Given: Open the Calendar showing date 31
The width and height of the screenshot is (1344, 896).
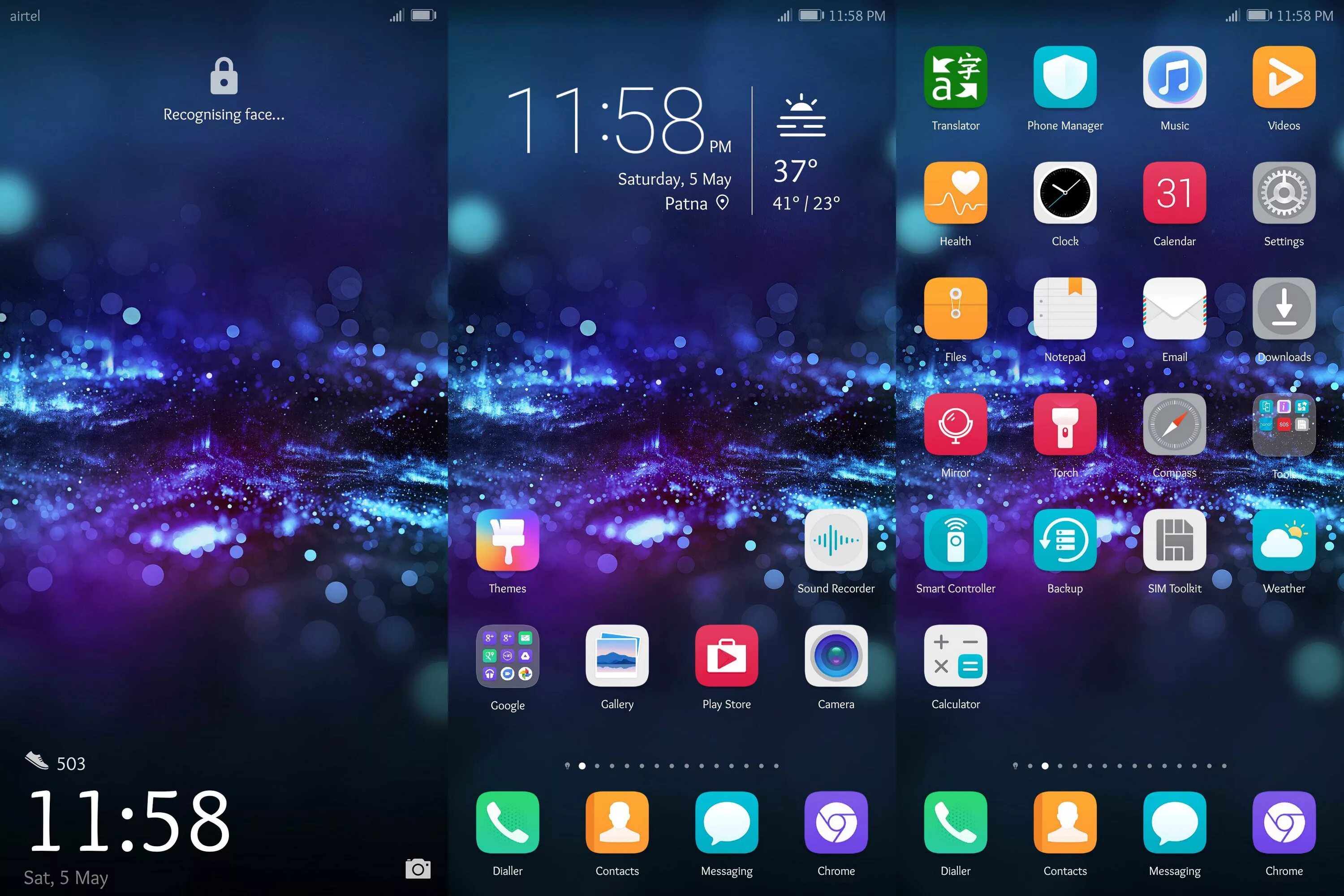Looking at the screenshot, I should pyautogui.click(x=1174, y=199).
